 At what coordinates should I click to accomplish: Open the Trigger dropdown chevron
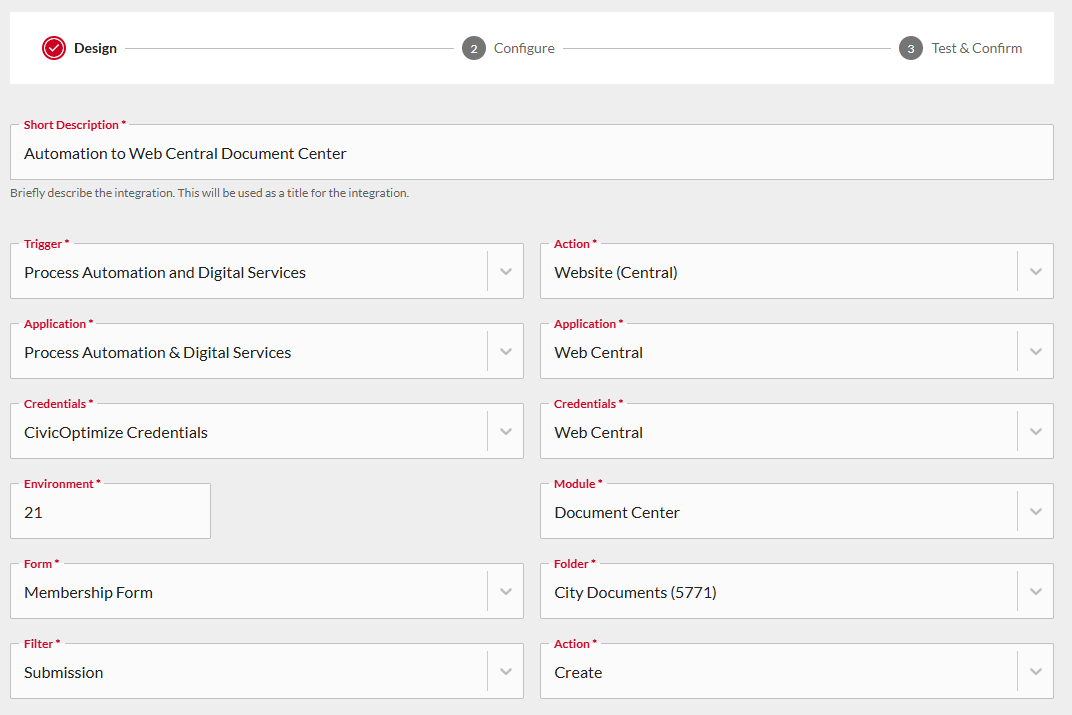[506, 271]
